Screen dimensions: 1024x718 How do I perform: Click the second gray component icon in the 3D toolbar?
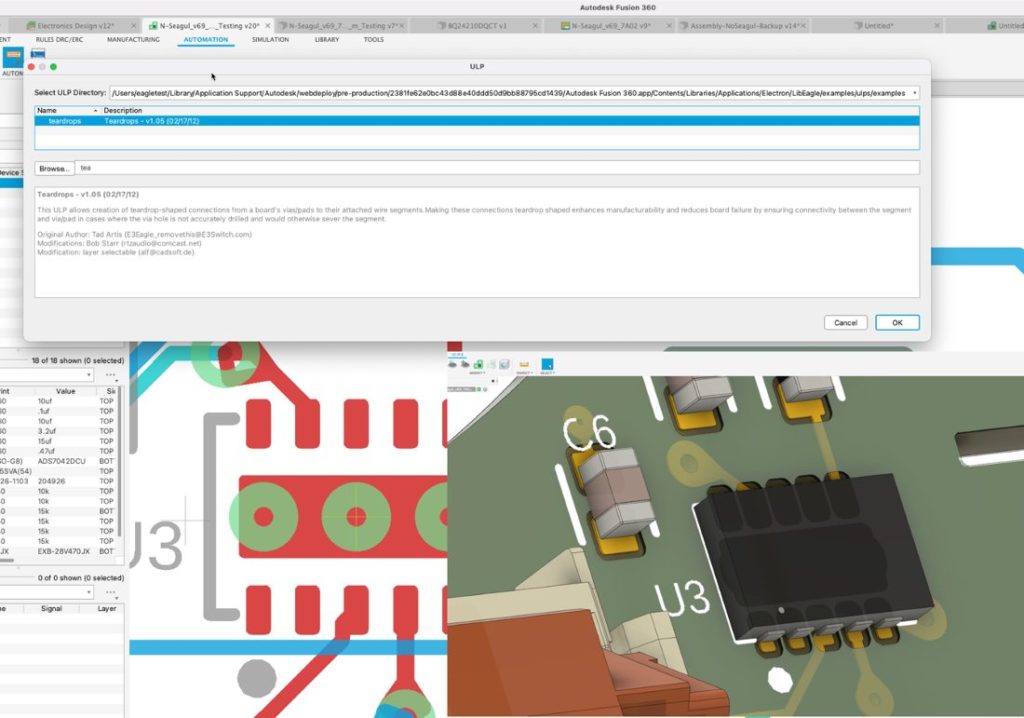[465, 364]
